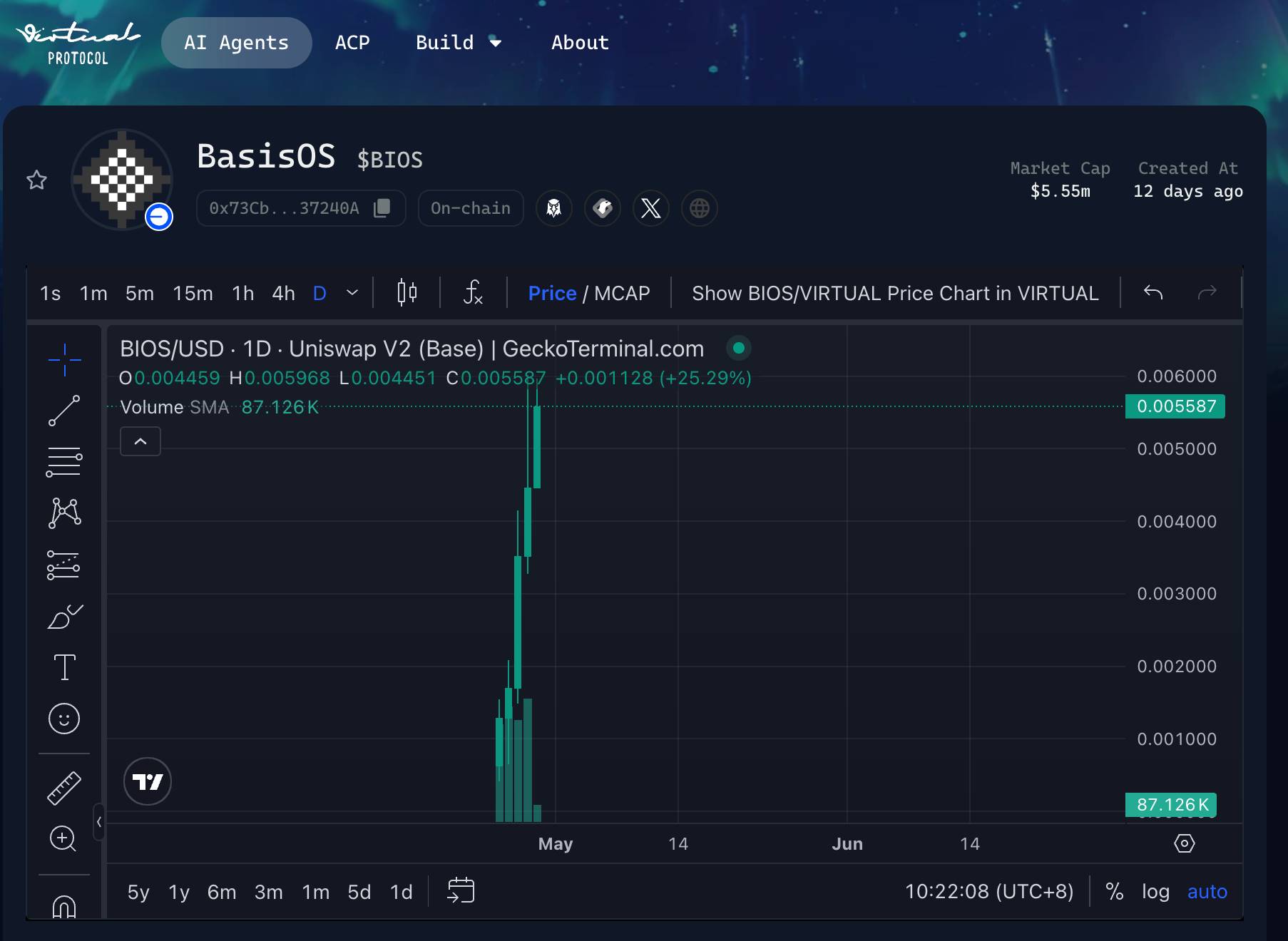Select the text annotation tool
Screen dimensions: 1288x941
[64, 667]
